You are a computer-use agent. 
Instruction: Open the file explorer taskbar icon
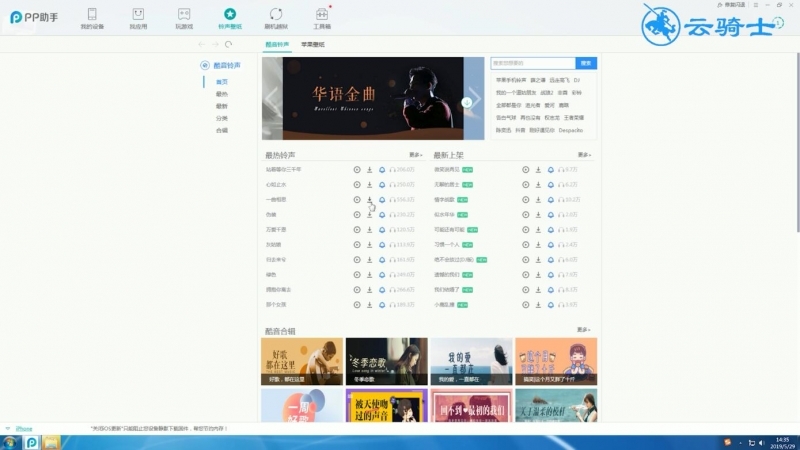click(51, 442)
